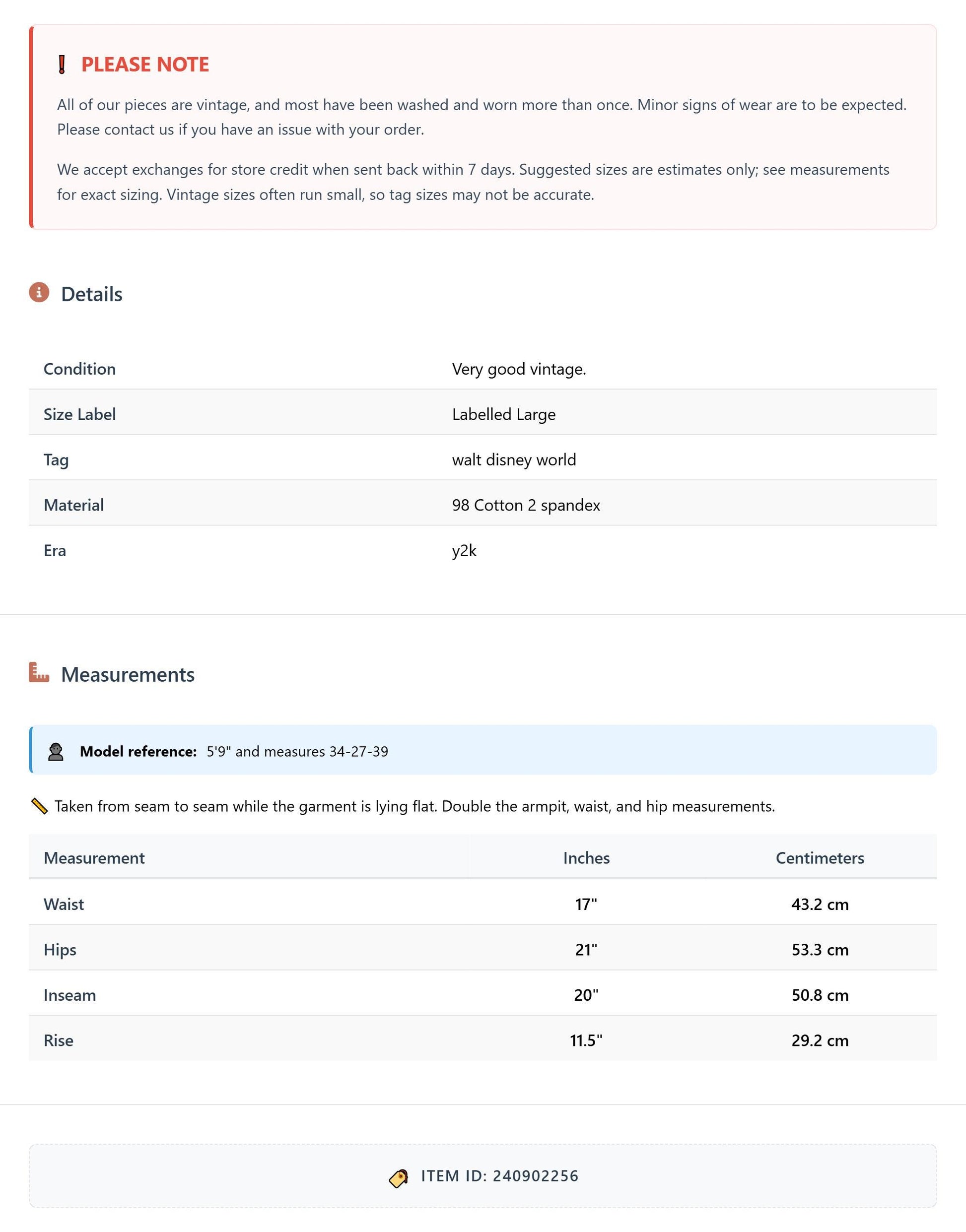
Task: Click the Inches column header
Action: click(x=587, y=858)
